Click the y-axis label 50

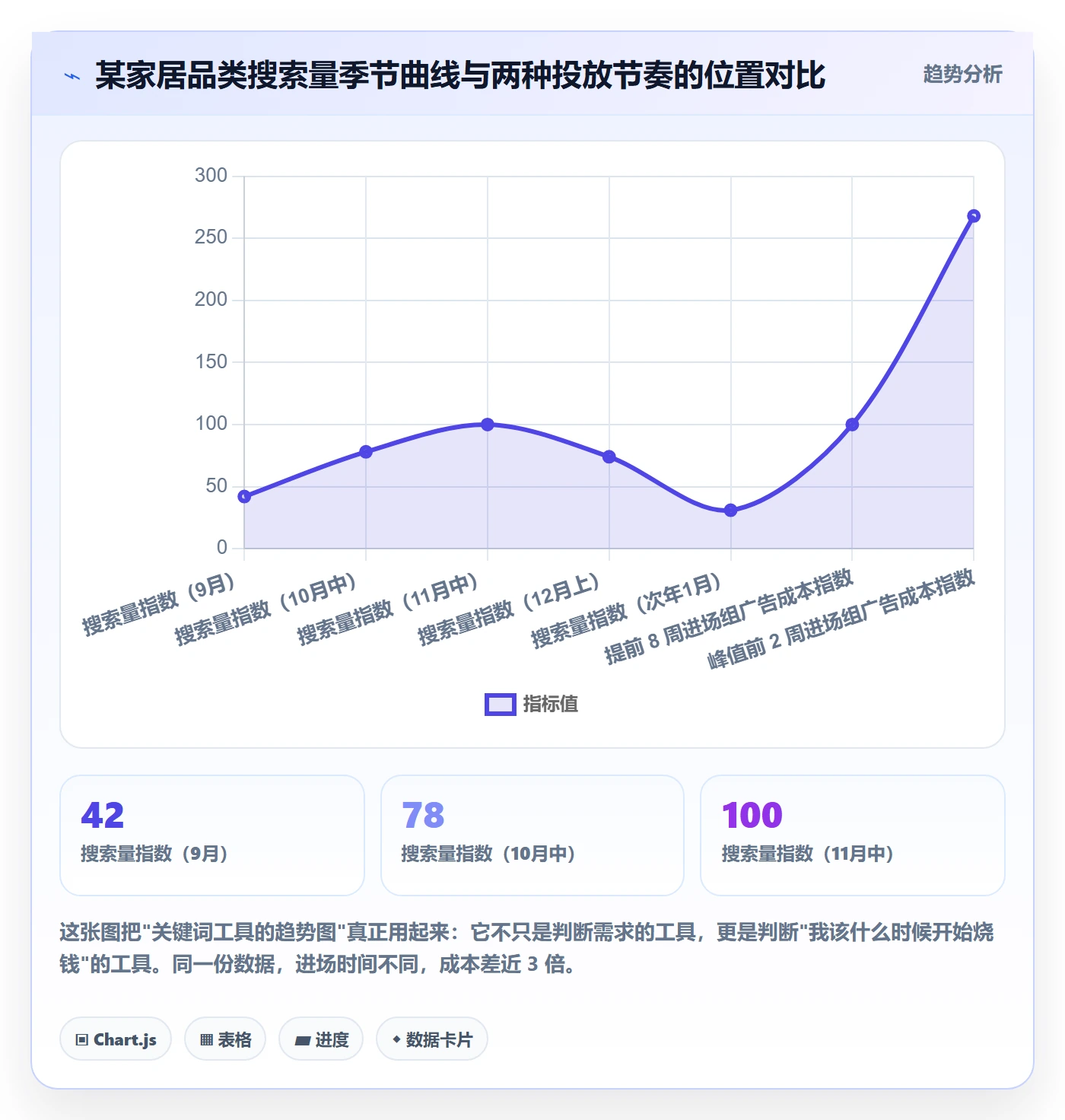[x=216, y=486]
